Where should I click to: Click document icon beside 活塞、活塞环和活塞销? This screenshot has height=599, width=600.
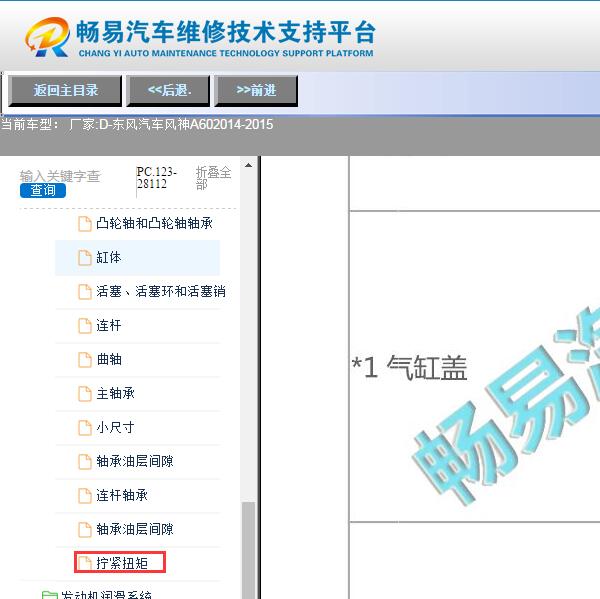85,292
